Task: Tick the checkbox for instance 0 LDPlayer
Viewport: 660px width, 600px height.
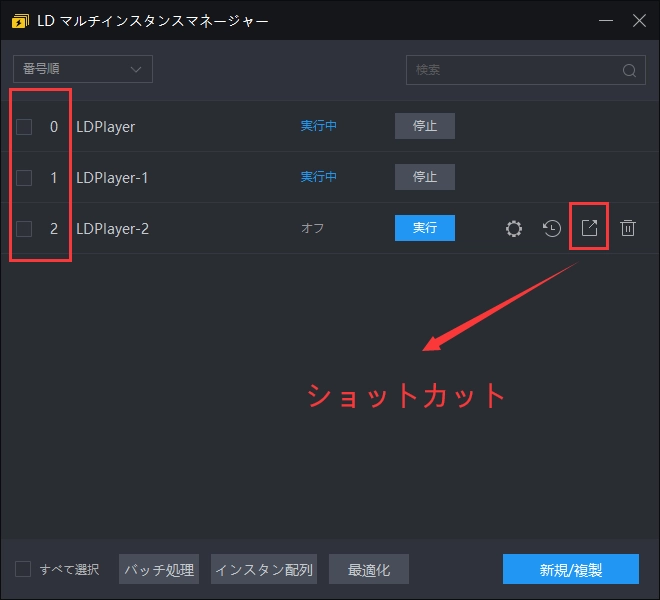Action: point(24,127)
